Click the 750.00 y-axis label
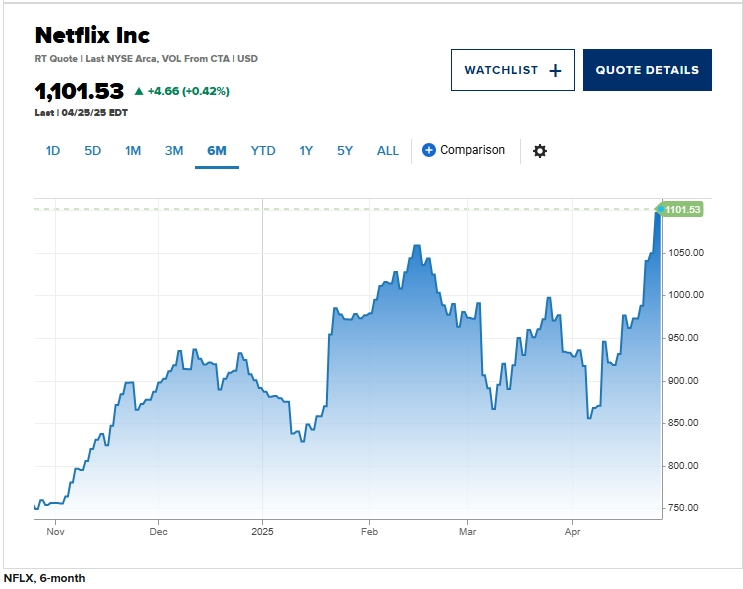 click(683, 507)
